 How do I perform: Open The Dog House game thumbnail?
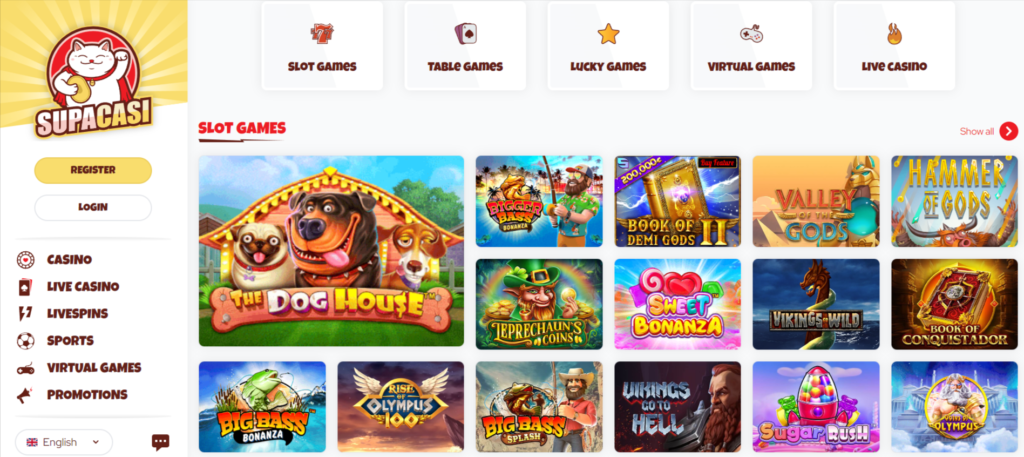pos(331,251)
